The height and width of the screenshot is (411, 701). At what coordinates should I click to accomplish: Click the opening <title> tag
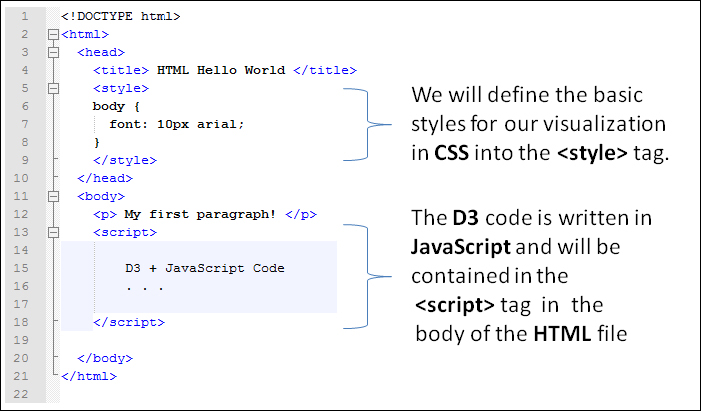point(121,70)
